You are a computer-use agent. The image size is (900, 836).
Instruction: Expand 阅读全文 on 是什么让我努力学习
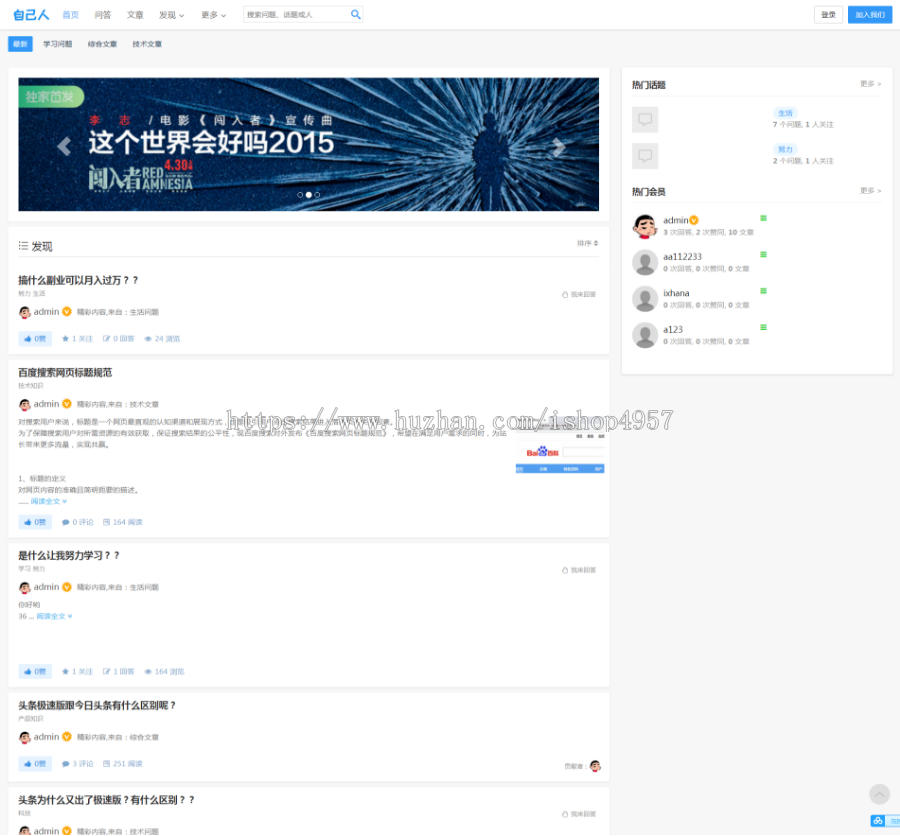pos(54,616)
